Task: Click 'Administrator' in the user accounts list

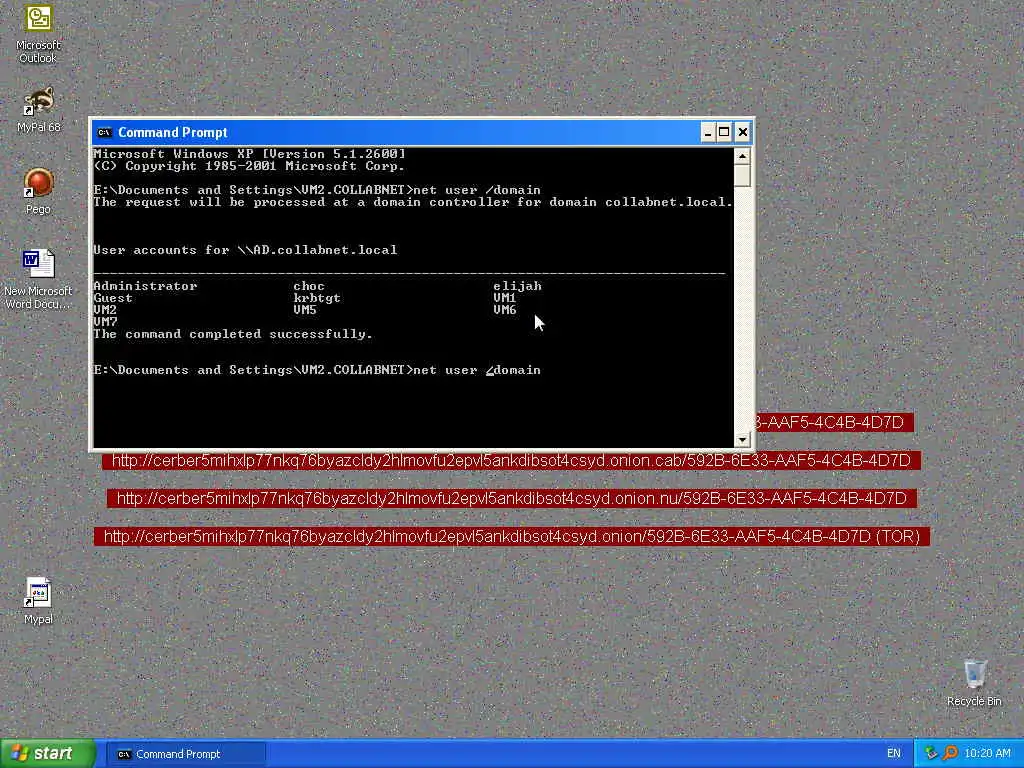Action: pyautogui.click(x=145, y=286)
